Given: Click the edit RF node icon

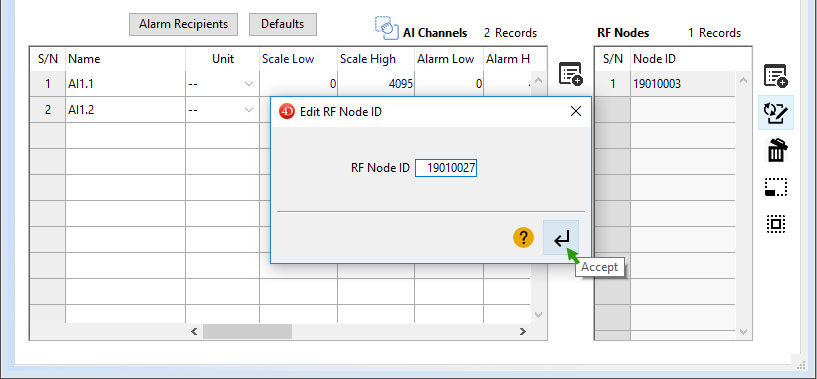Looking at the screenshot, I should coord(776,113).
